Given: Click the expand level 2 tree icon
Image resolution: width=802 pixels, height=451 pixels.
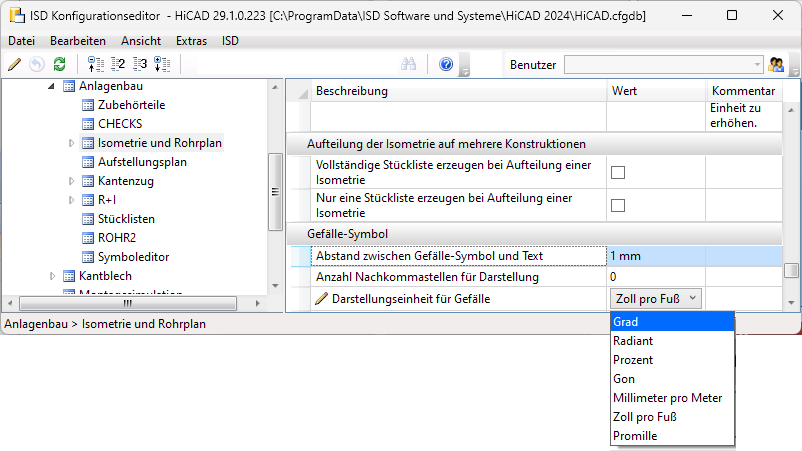Looking at the screenshot, I should 118,64.
